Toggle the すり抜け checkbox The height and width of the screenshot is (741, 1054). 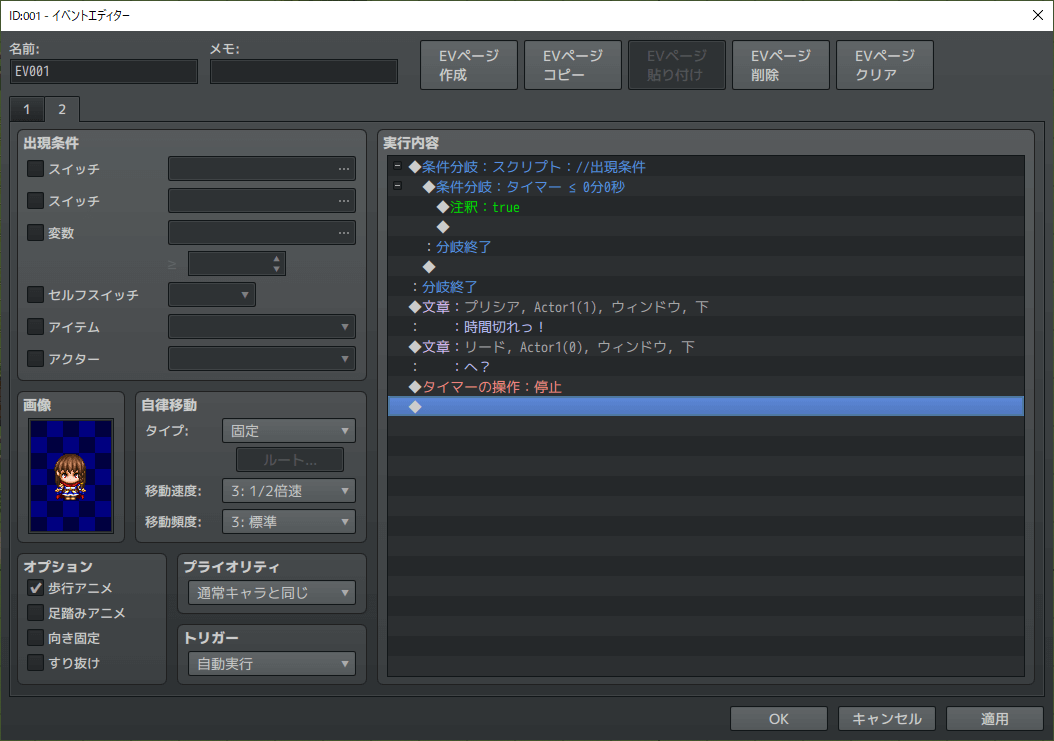click(36, 663)
